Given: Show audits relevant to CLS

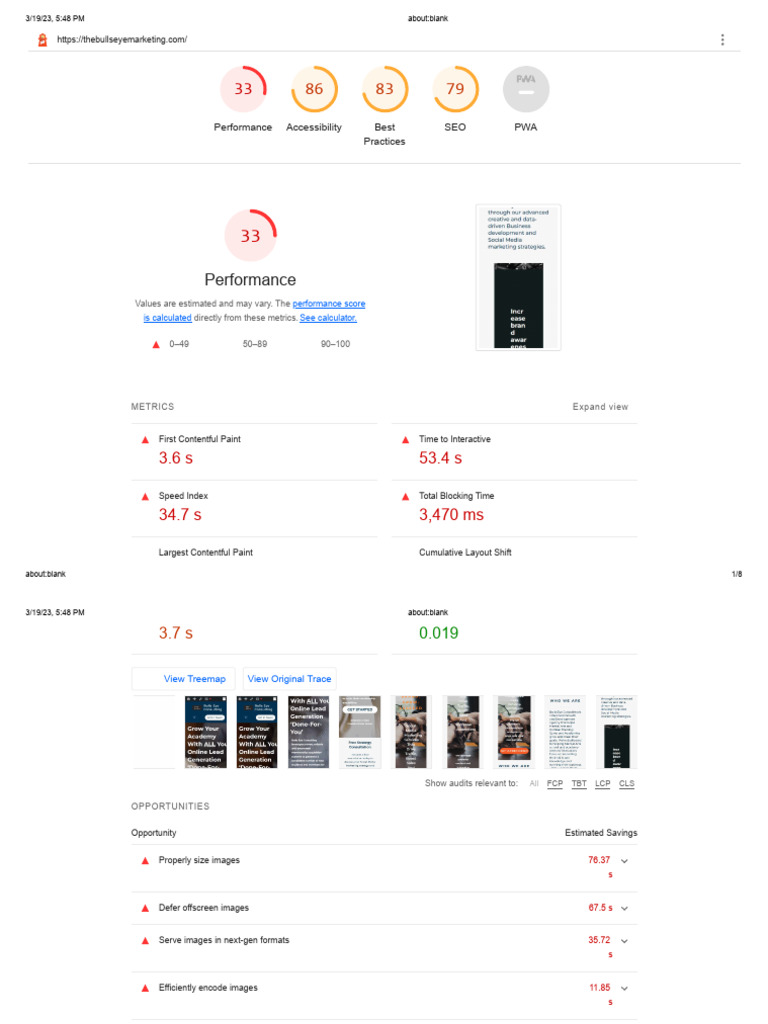Looking at the screenshot, I should 626,784.
